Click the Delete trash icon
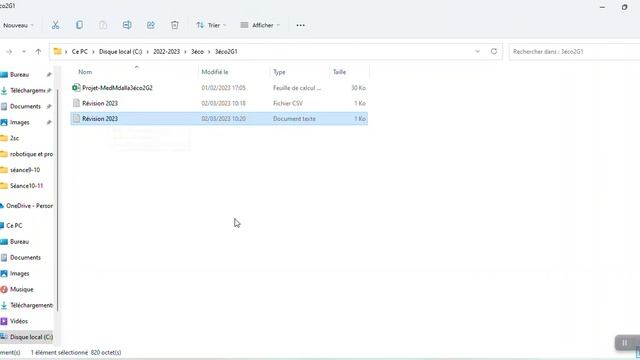The height and width of the screenshot is (360, 640). pyautogui.click(x=175, y=25)
